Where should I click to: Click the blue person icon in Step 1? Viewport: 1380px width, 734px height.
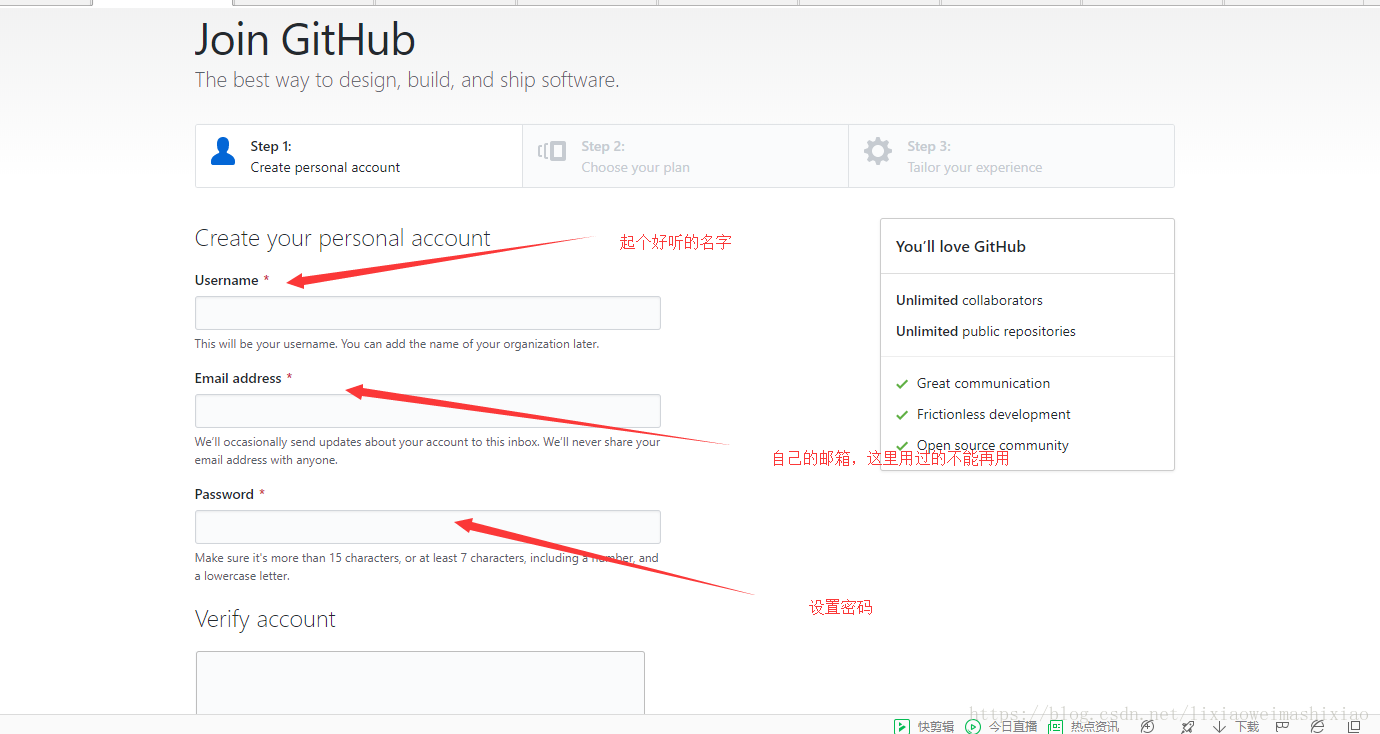222,151
